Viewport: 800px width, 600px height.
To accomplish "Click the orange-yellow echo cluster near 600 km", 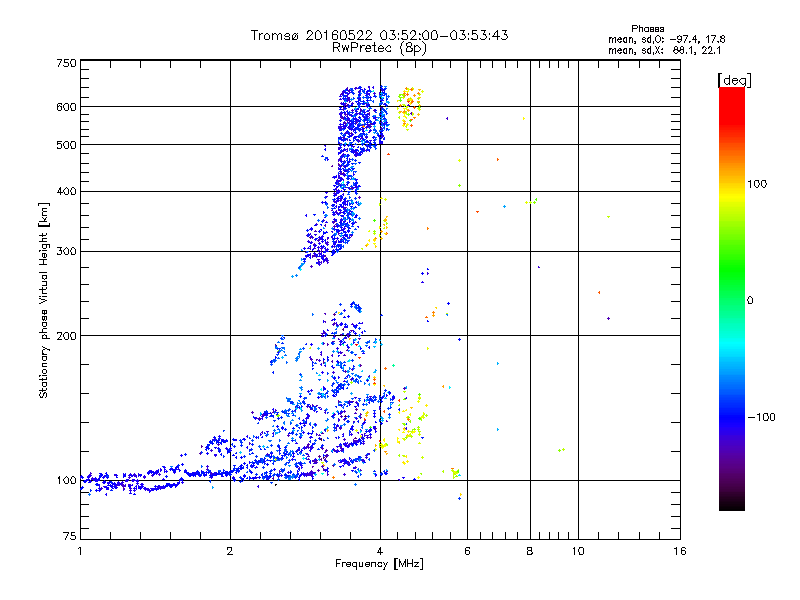I will (x=410, y=107).
